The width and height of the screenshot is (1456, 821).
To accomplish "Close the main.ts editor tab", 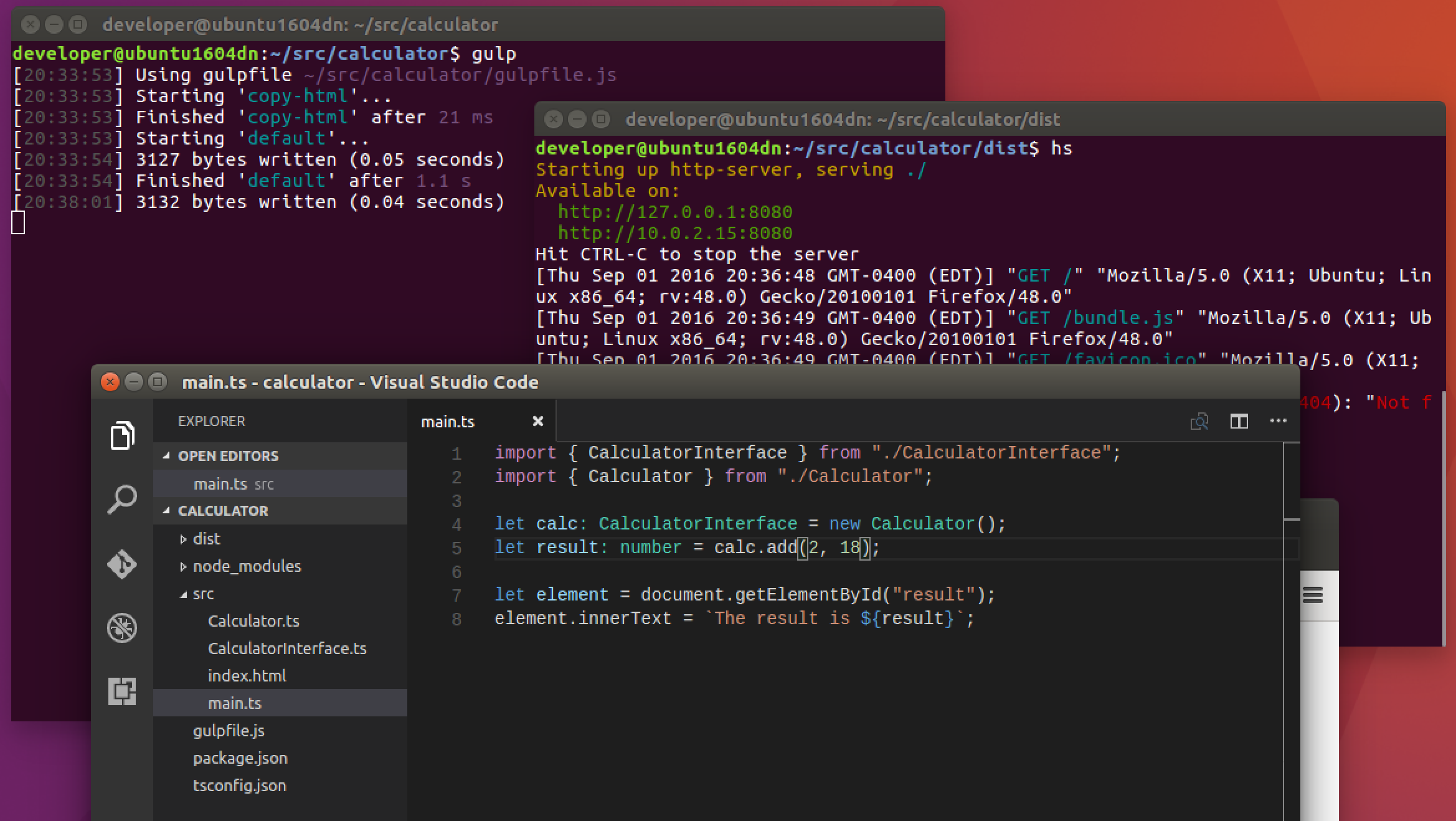I will [538, 422].
